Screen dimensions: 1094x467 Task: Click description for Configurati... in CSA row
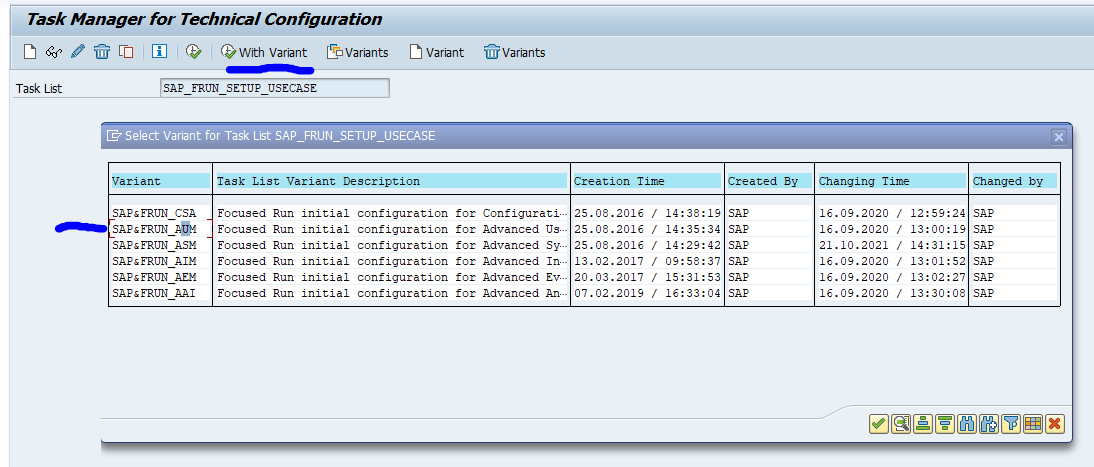(x=391, y=213)
